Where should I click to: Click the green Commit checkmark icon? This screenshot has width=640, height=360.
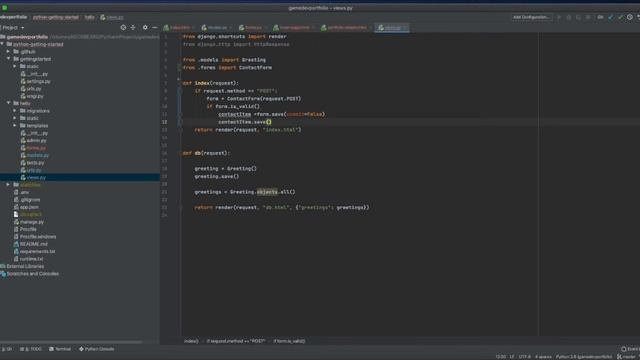[620, 17]
